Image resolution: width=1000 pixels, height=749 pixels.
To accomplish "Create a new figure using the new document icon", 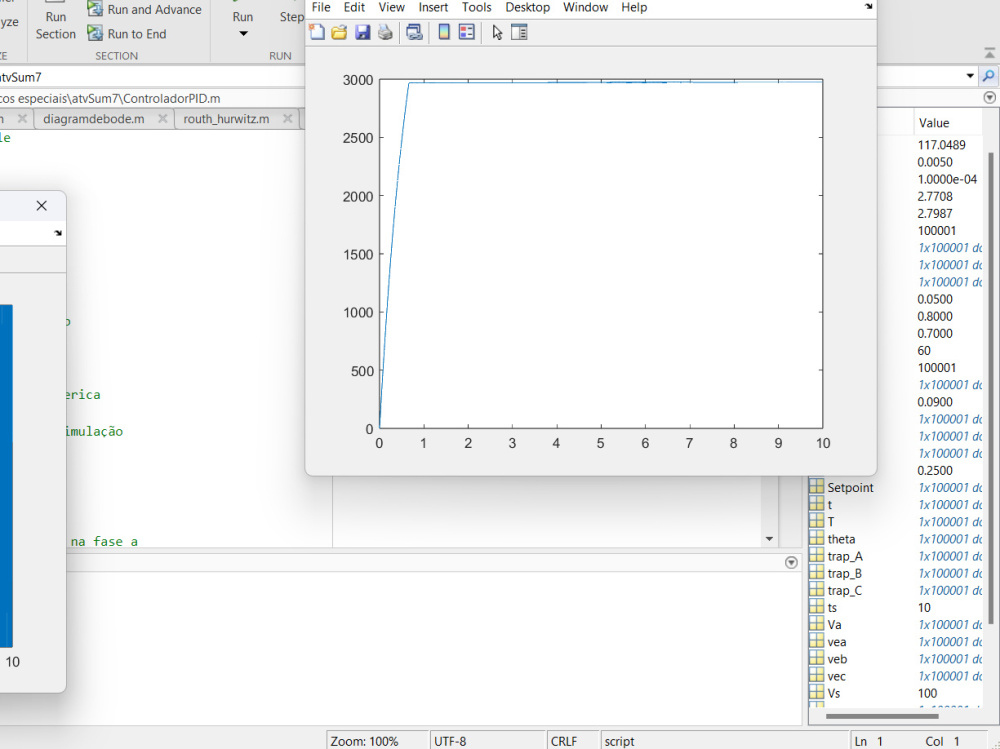I will point(317,32).
